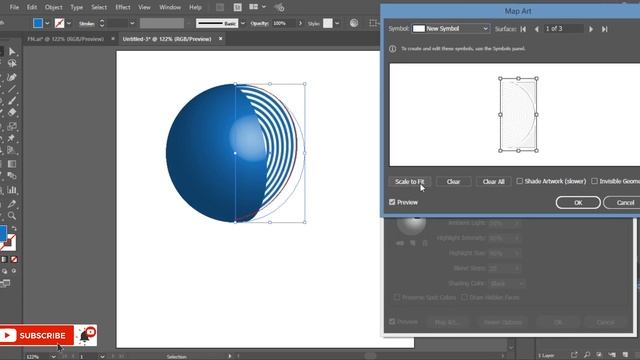This screenshot has height=360, width=640.
Task: Select the Gradient tool
Action: click(x=12, y=164)
